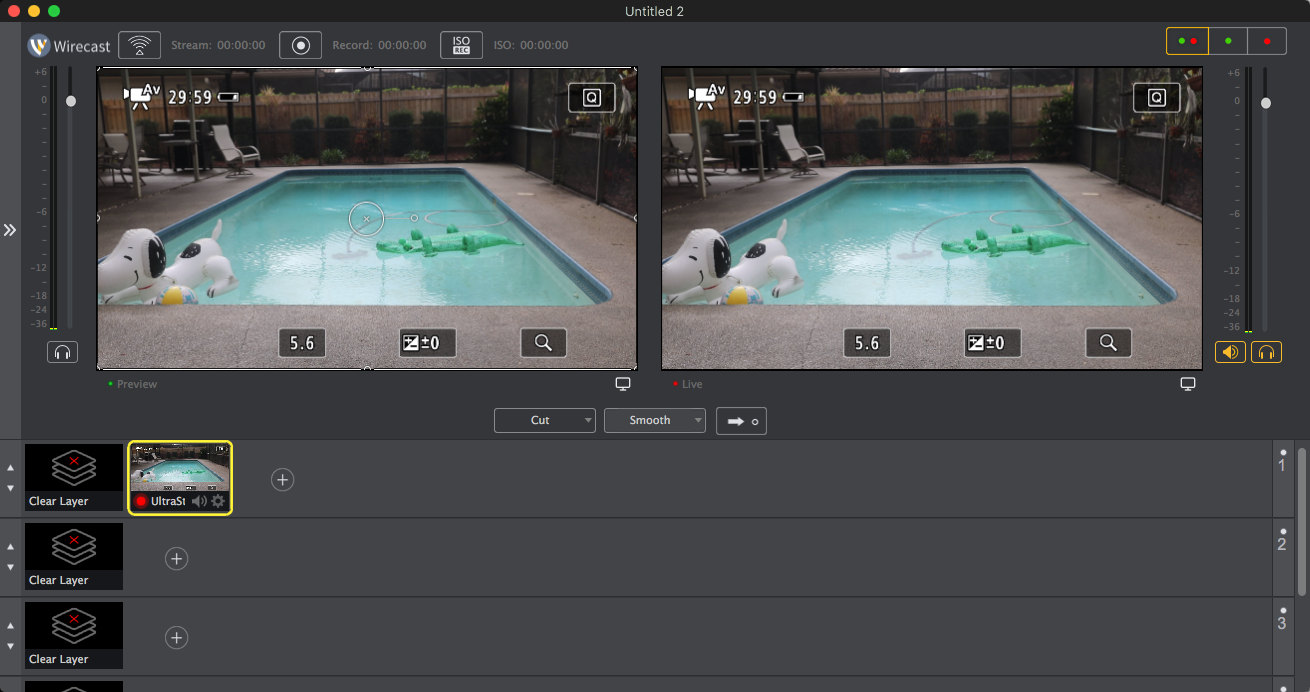Select the preview-only green dot layout
This screenshot has height=692, width=1310.
point(1228,41)
